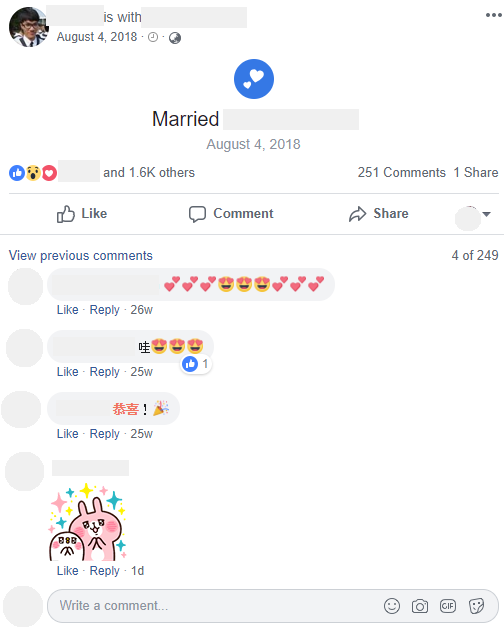Reply to the 26w hearts comment
The width and height of the screenshot is (504, 627).
click(x=104, y=310)
